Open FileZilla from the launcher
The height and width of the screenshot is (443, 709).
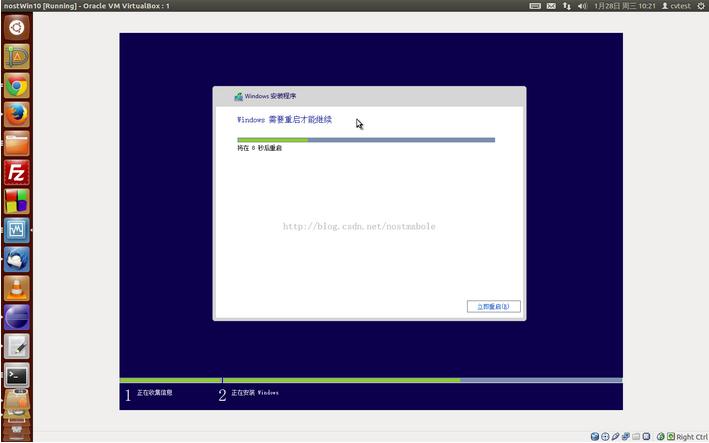pos(17,172)
